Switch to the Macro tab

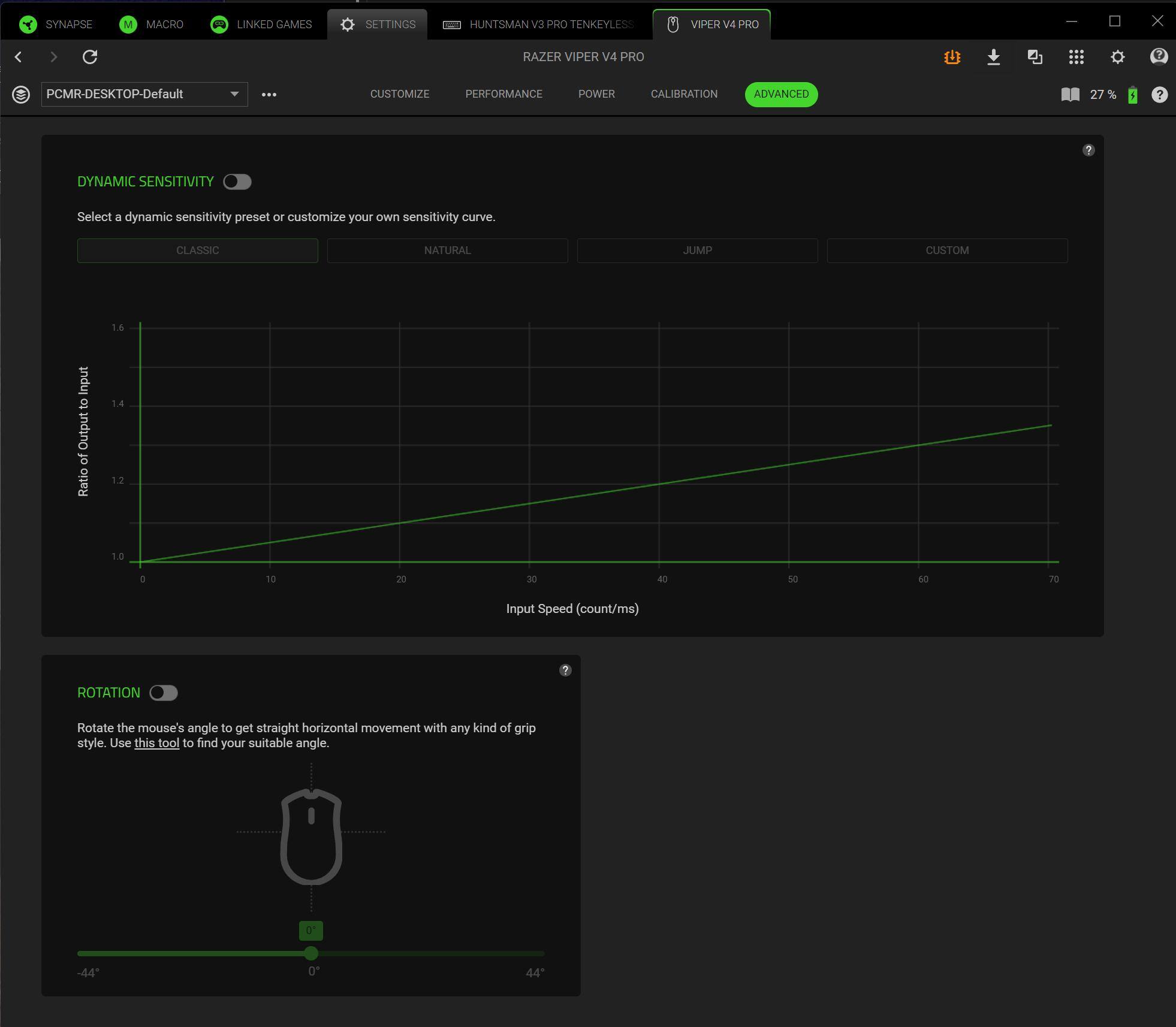click(152, 25)
